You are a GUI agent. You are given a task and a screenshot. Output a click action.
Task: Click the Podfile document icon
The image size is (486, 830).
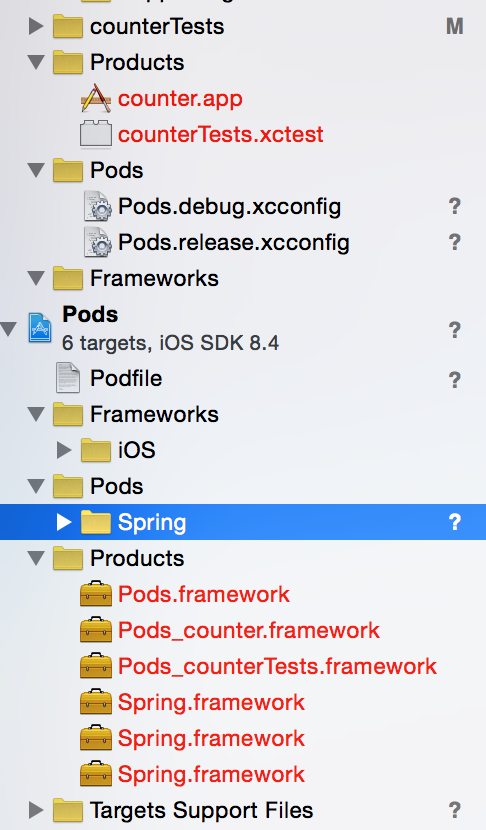(68, 377)
